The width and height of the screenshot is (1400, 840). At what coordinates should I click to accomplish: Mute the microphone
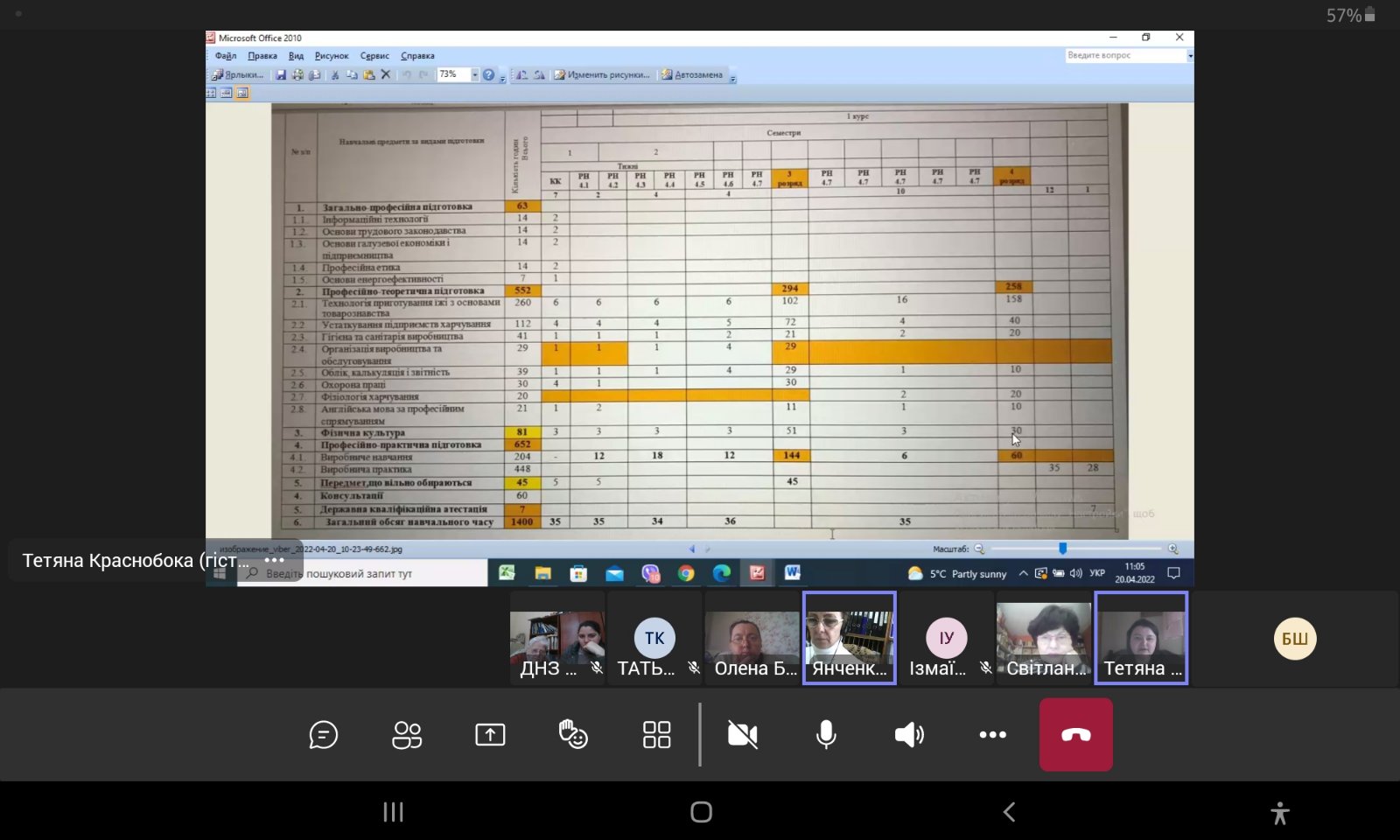(826, 735)
